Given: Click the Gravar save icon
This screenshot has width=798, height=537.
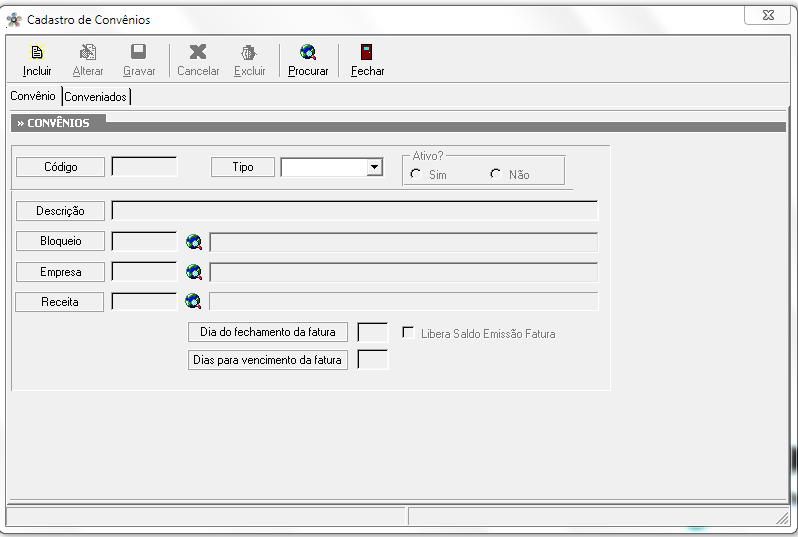Looking at the screenshot, I should tap(138, 52).
